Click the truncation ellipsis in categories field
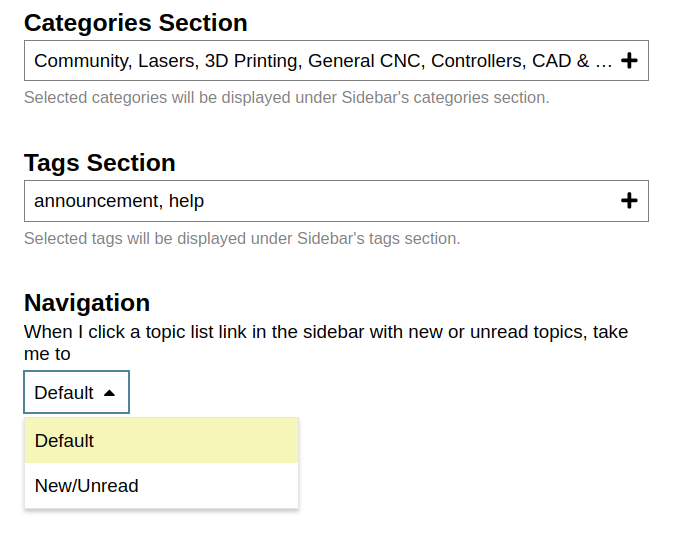 coord(604,62)
